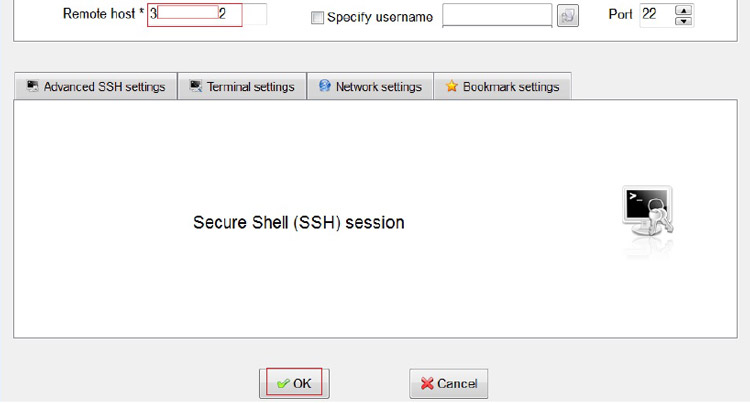The width and height of the screenshot is (750, 403).
Task: Click the red X icon on Cancel
Action: coord(427,383)
